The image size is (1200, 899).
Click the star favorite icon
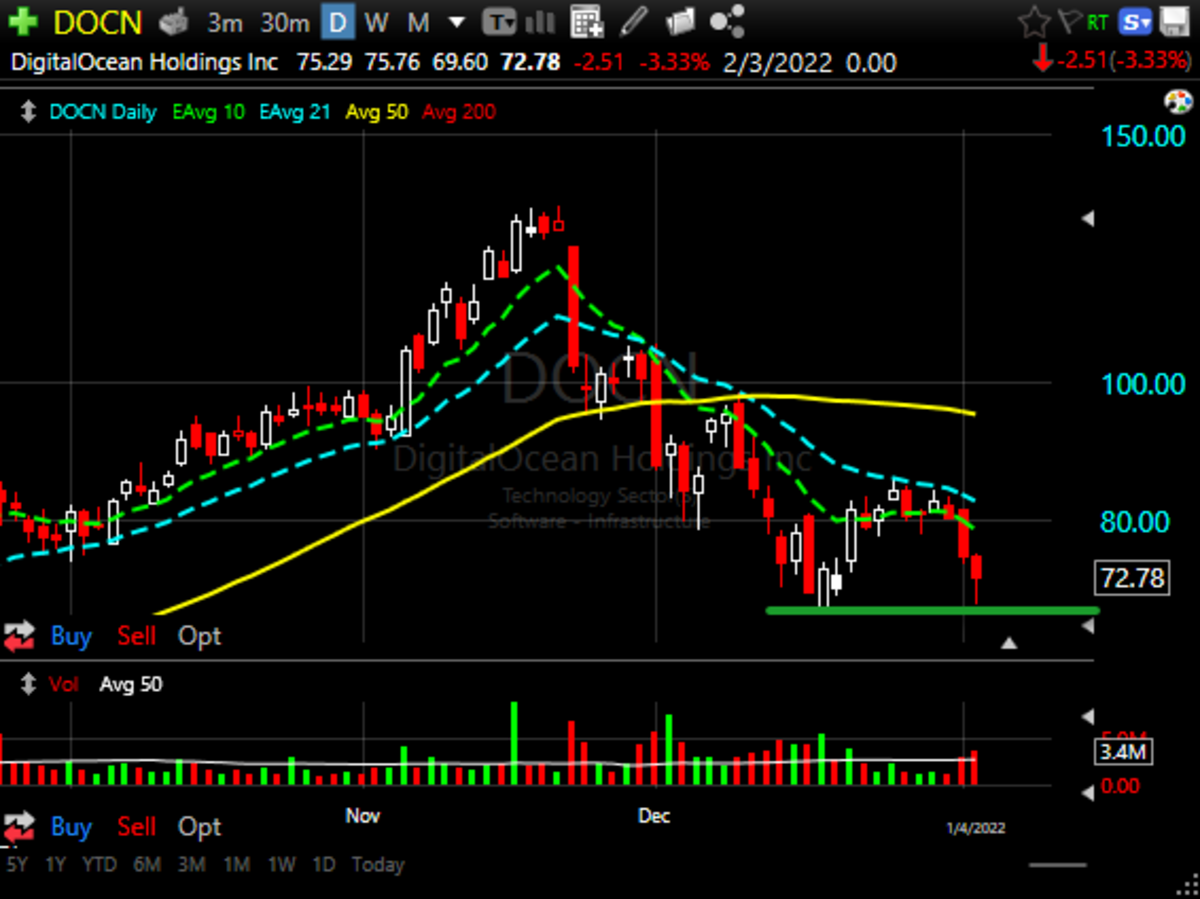[x=1034, y=21]
